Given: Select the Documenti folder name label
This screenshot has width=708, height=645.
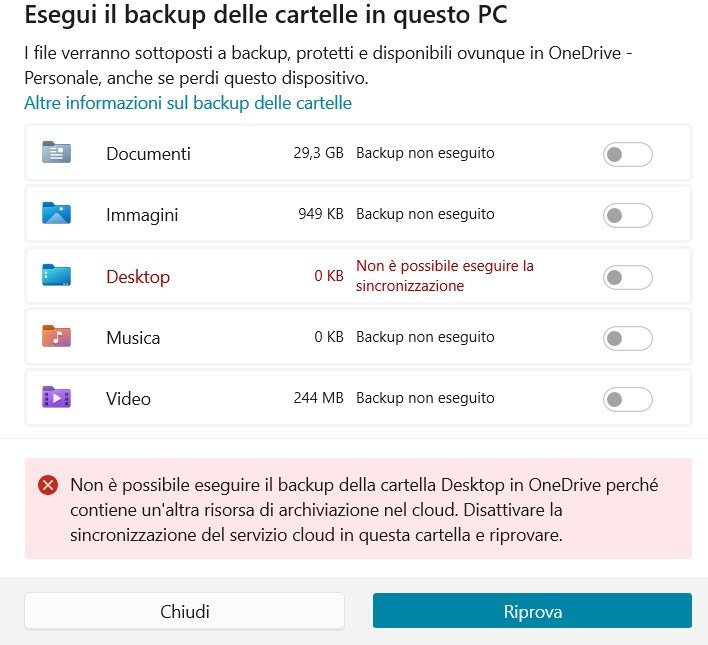Looking at the screenshot, I should point(149,154).
